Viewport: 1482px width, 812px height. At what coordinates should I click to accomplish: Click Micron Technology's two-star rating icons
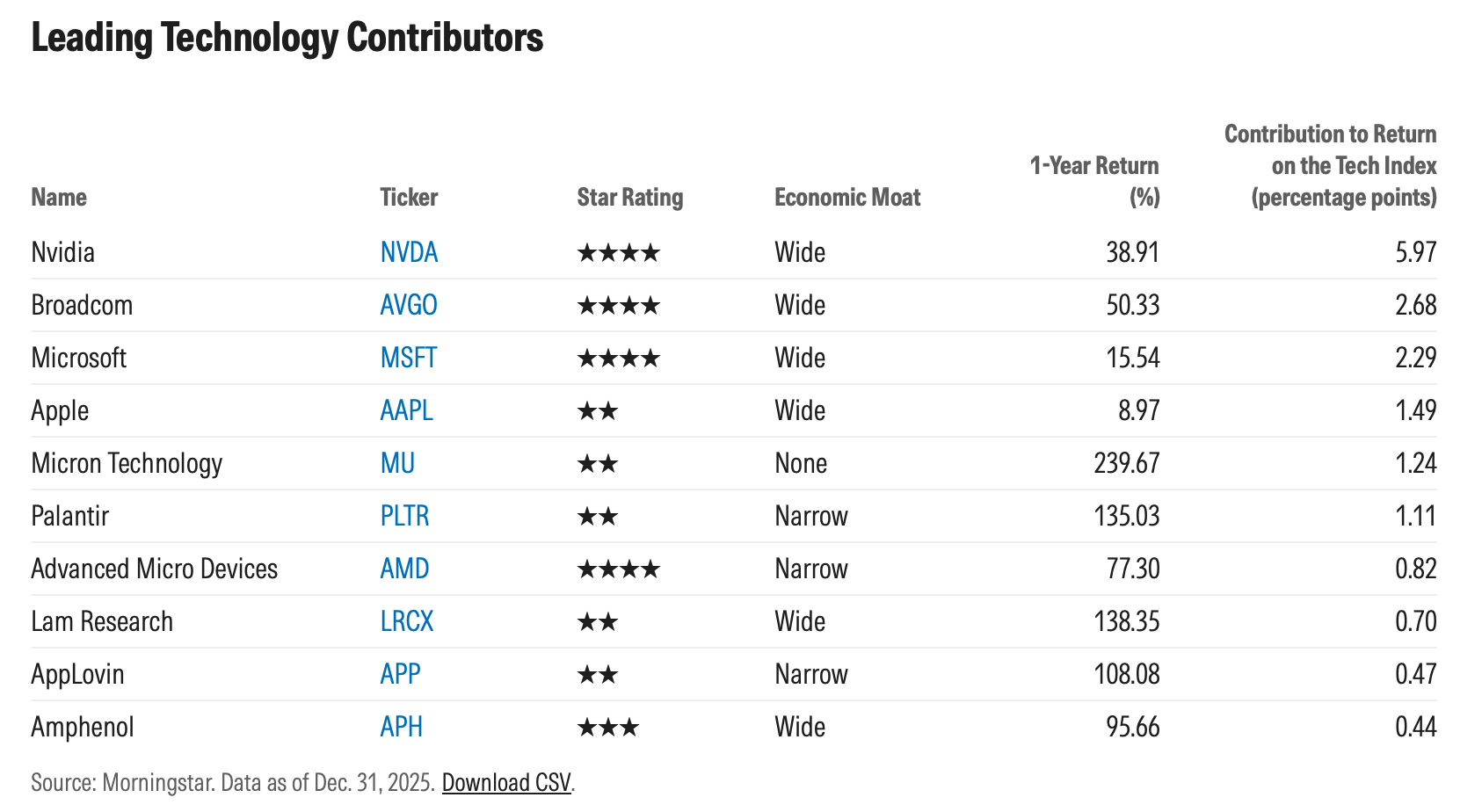pyautogui.click(x=598, y=464)
